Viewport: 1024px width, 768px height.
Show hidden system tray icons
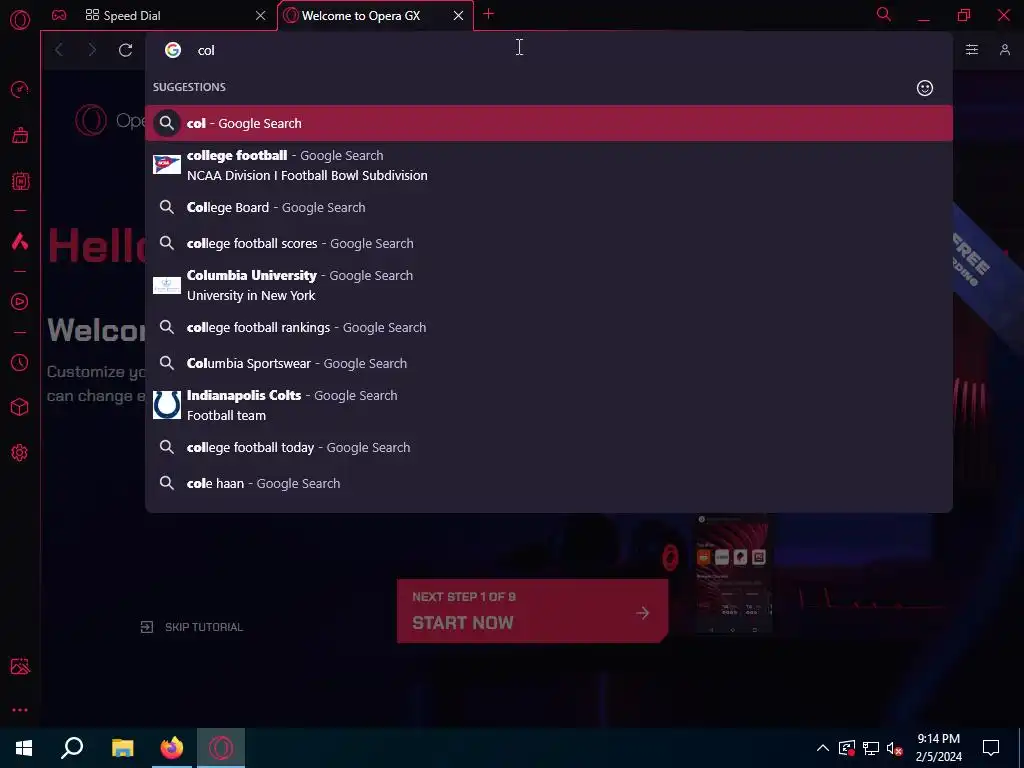823,748
